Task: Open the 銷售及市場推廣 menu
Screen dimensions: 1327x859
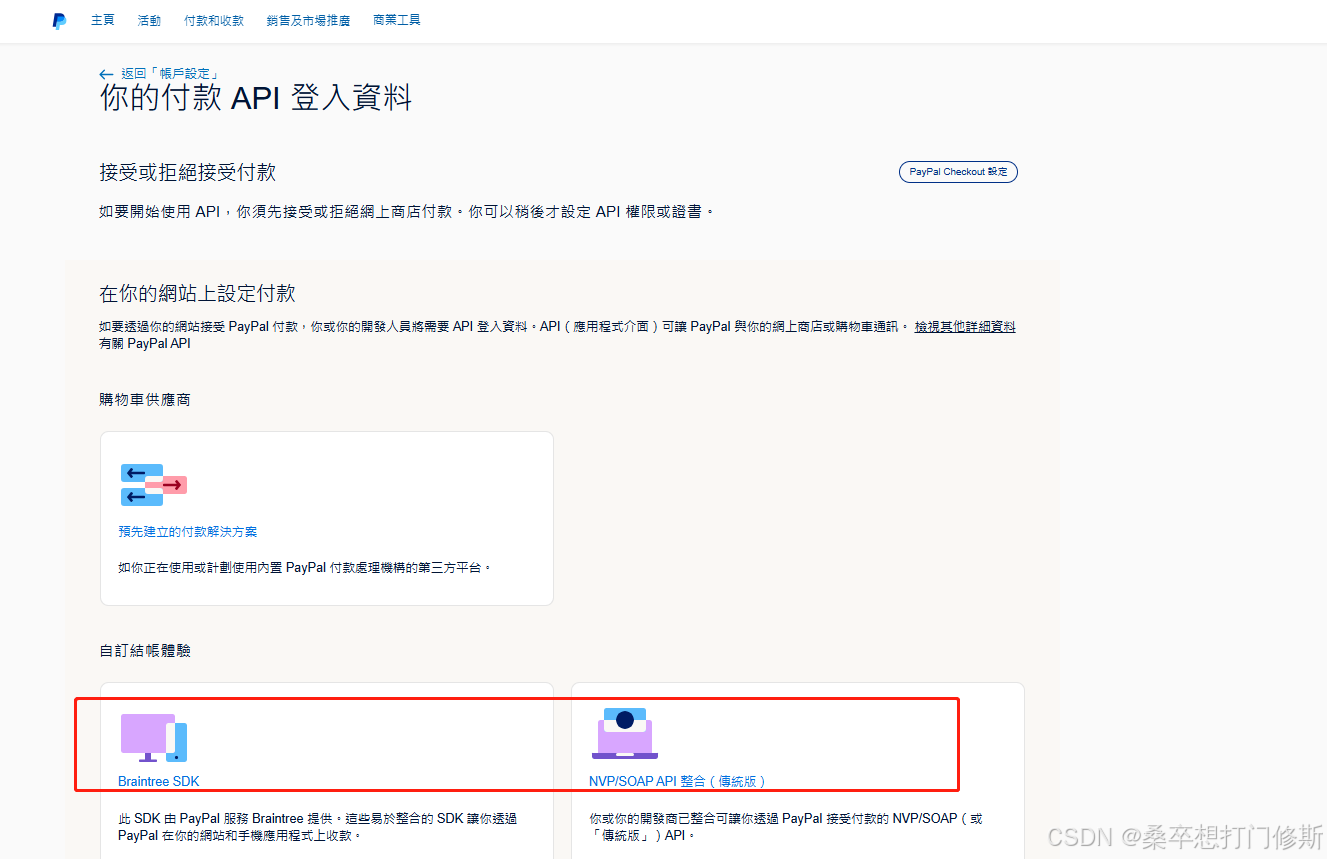Action: pyautogui.click(x=308, y=20)
